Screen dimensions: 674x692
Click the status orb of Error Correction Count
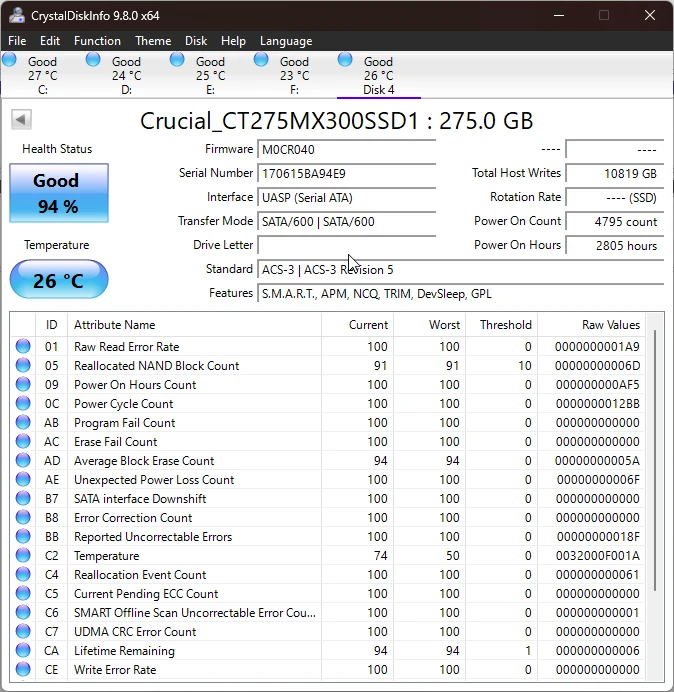pos(23,517)
